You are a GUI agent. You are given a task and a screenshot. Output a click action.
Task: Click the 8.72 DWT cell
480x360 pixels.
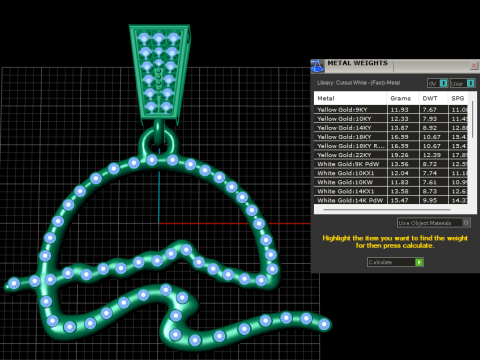[434, 164]
